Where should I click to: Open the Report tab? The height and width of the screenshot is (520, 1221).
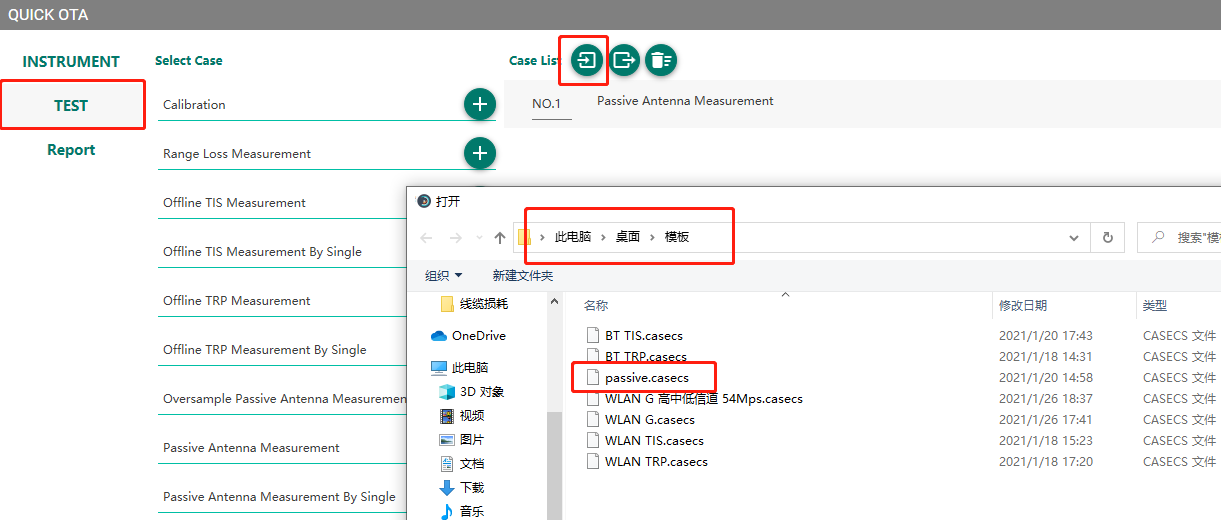(71, 150)
